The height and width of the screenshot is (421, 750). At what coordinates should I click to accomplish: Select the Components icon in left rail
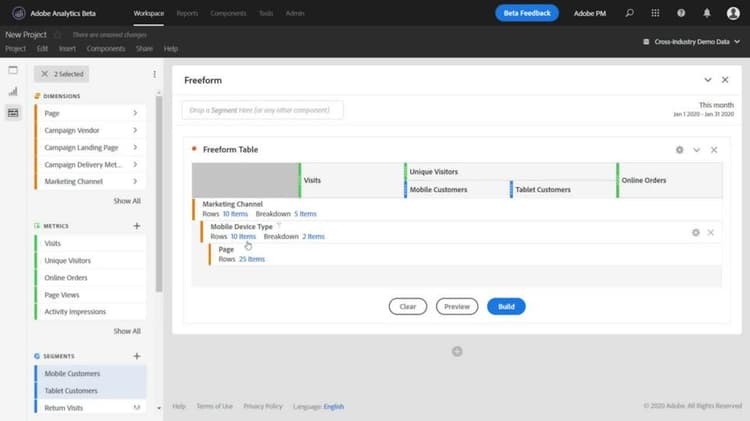click(x=13, y=113)
